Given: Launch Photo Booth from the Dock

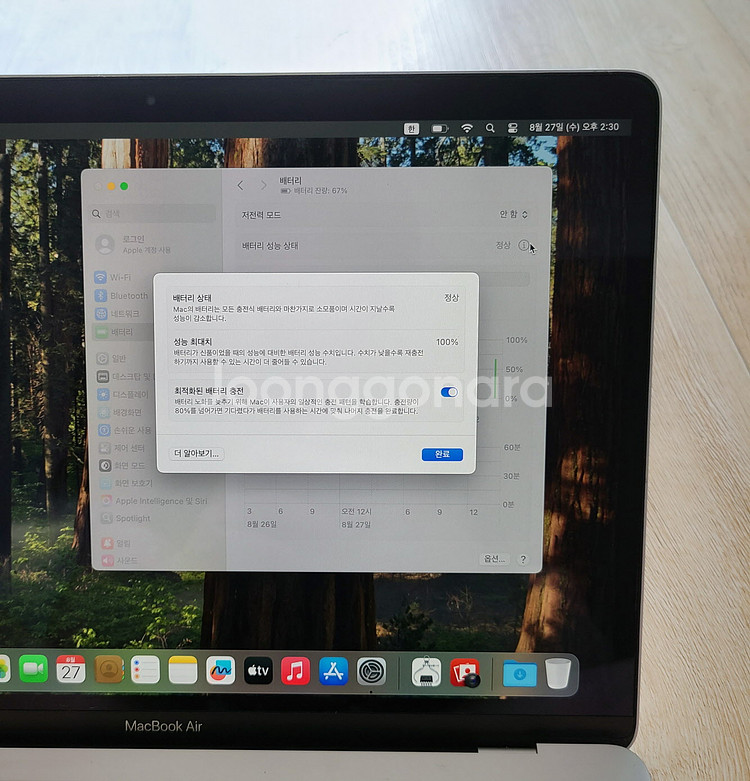Looking at the screenshot, I should 465,672.
